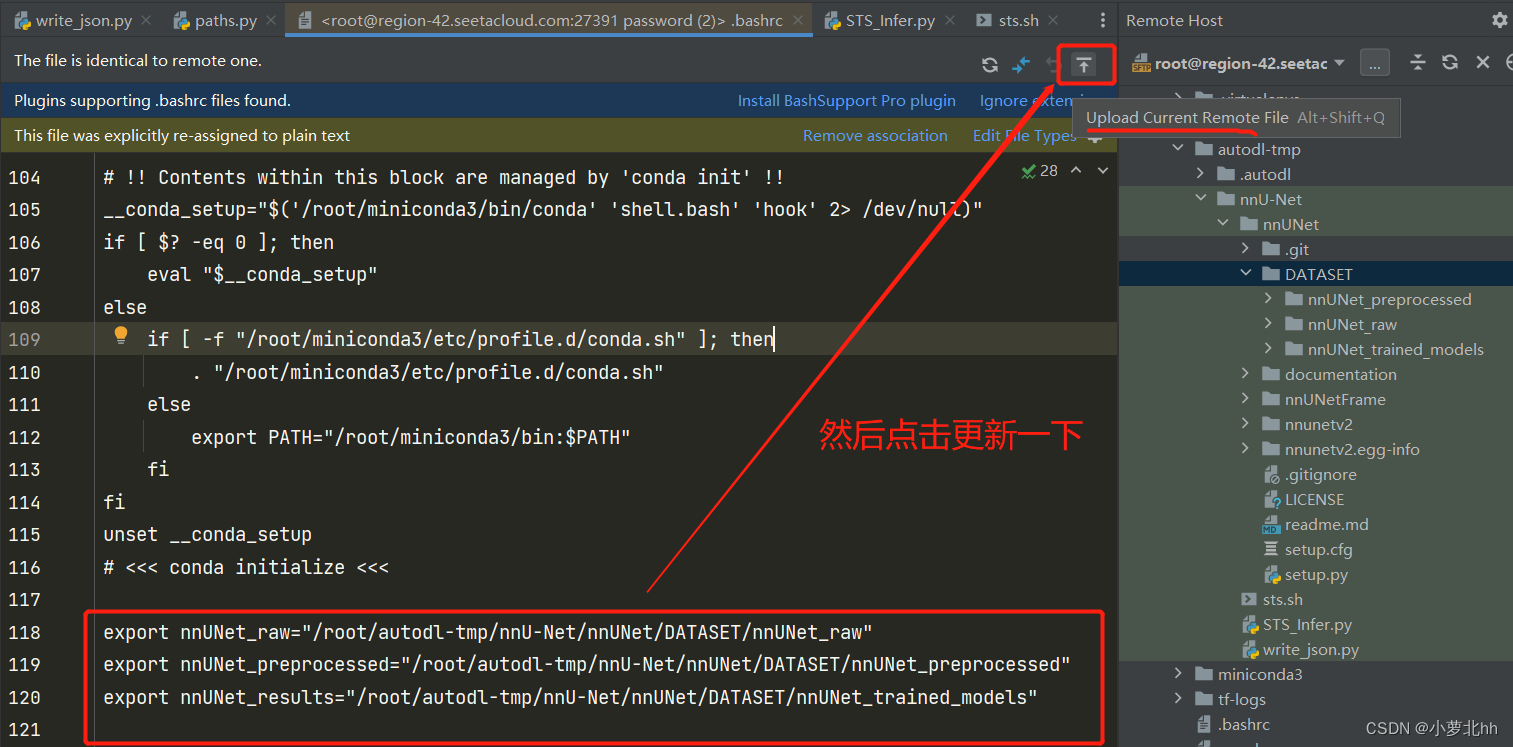This screenshot has width=1513, height=747.
Task: Click the Install BashSupport Pro plugin link
Action: [846, 100]
